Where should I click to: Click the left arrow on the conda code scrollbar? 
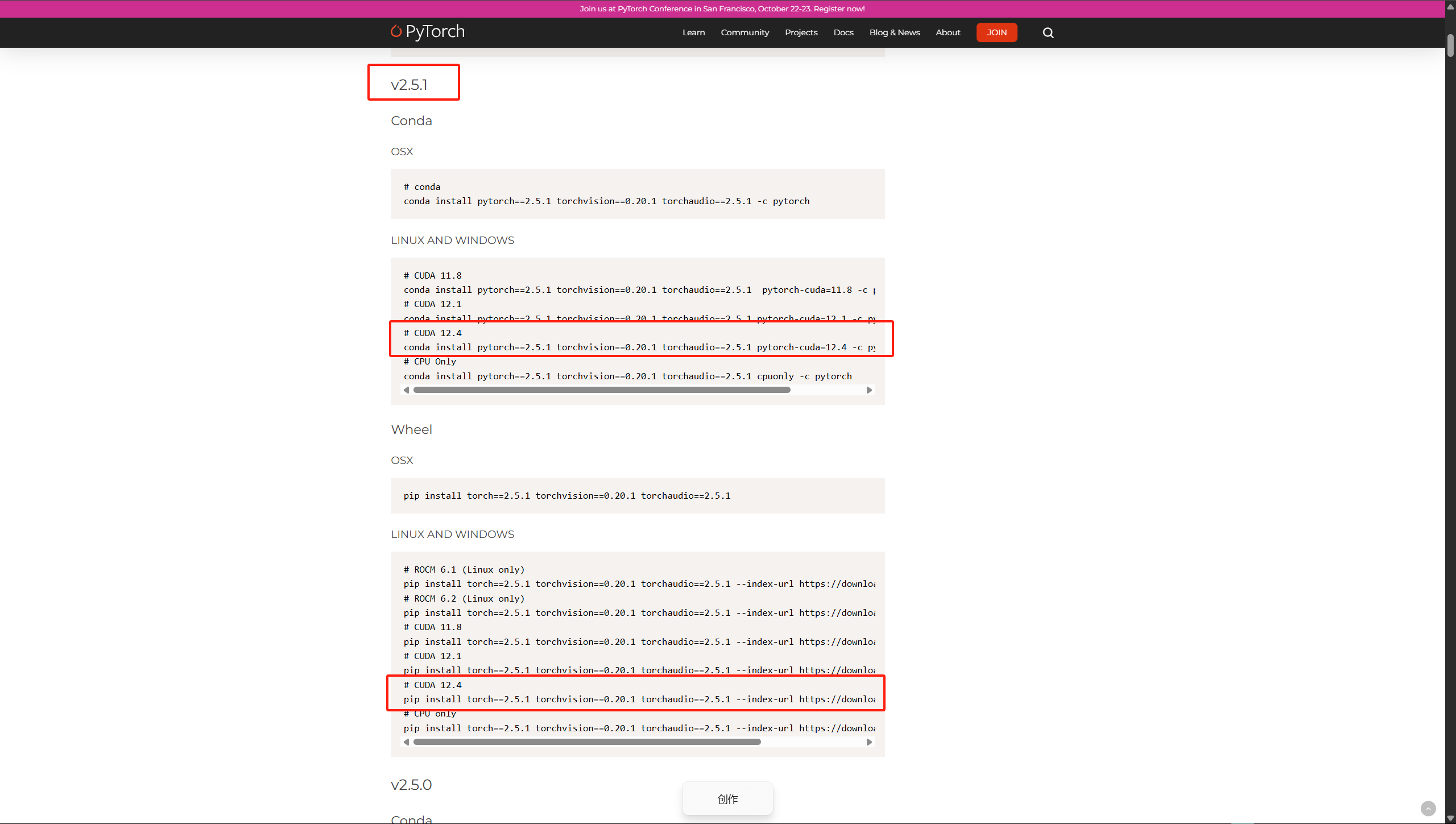pyautogui.click(x=407, y=390)
